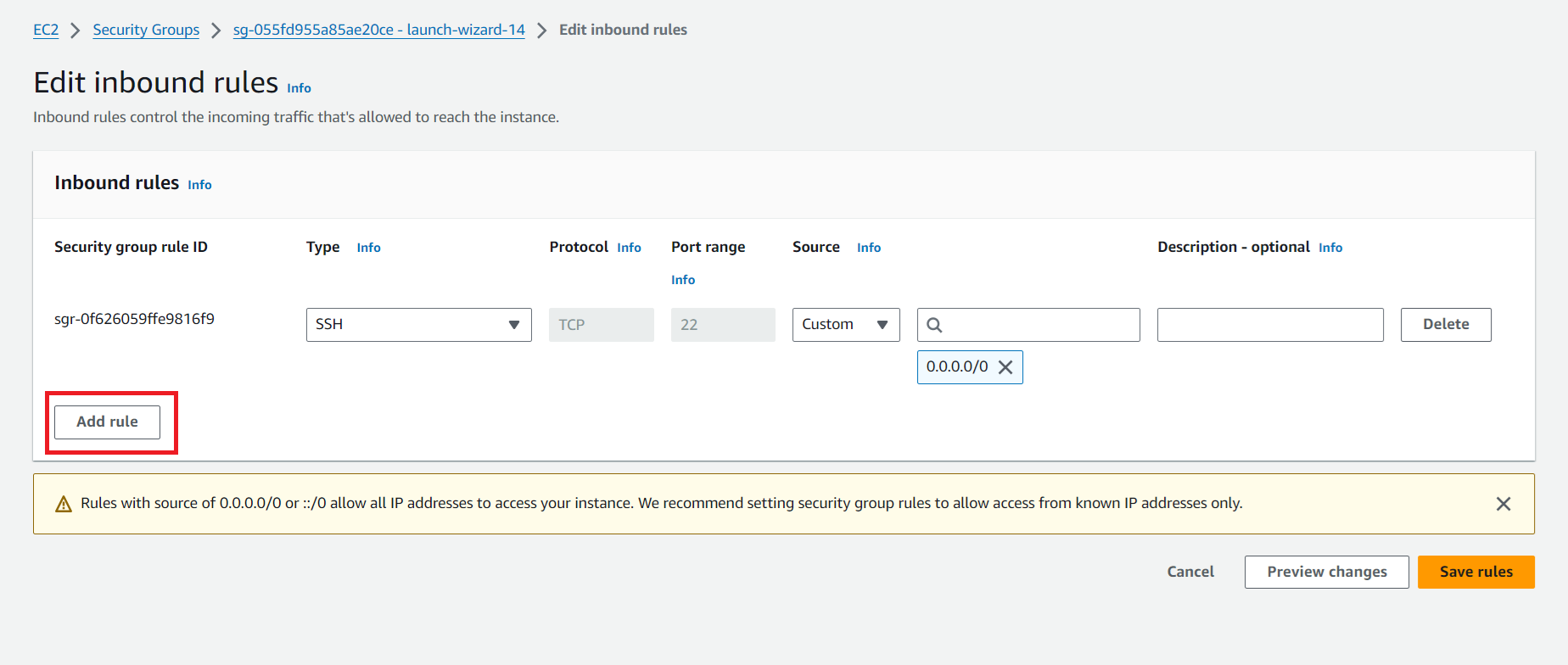Open Info link next to Protocol column

click(x=629, y=248)
